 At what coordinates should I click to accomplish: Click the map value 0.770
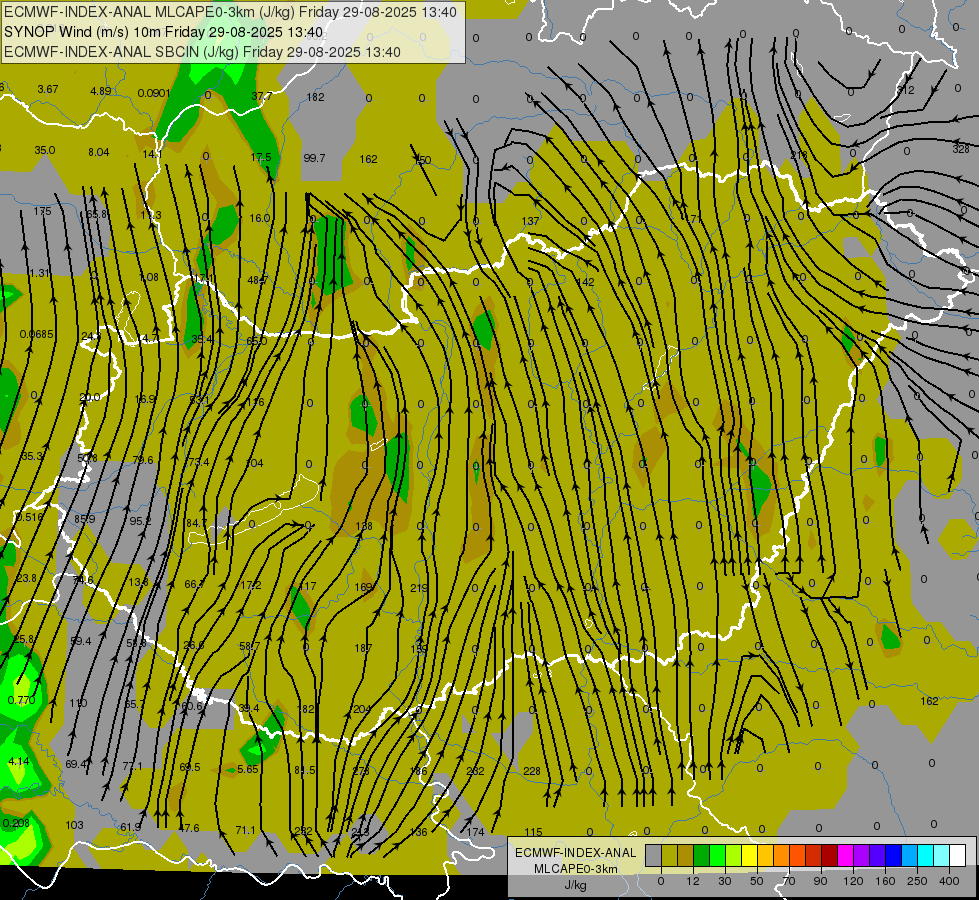tap(21, 700)
